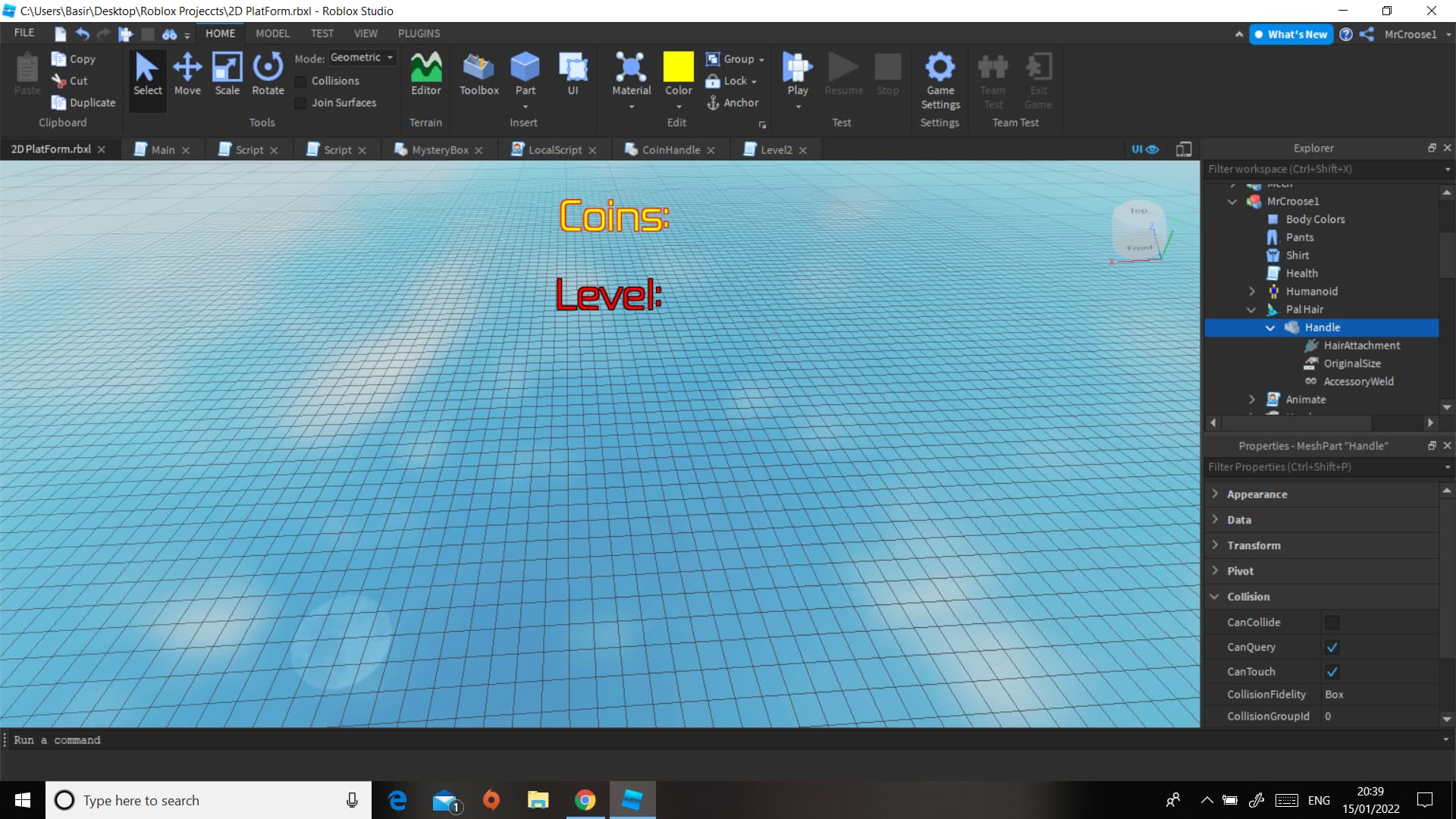Click the Run a command bar
This screenshot has height=819, width=1456.
tap(724, 740)
